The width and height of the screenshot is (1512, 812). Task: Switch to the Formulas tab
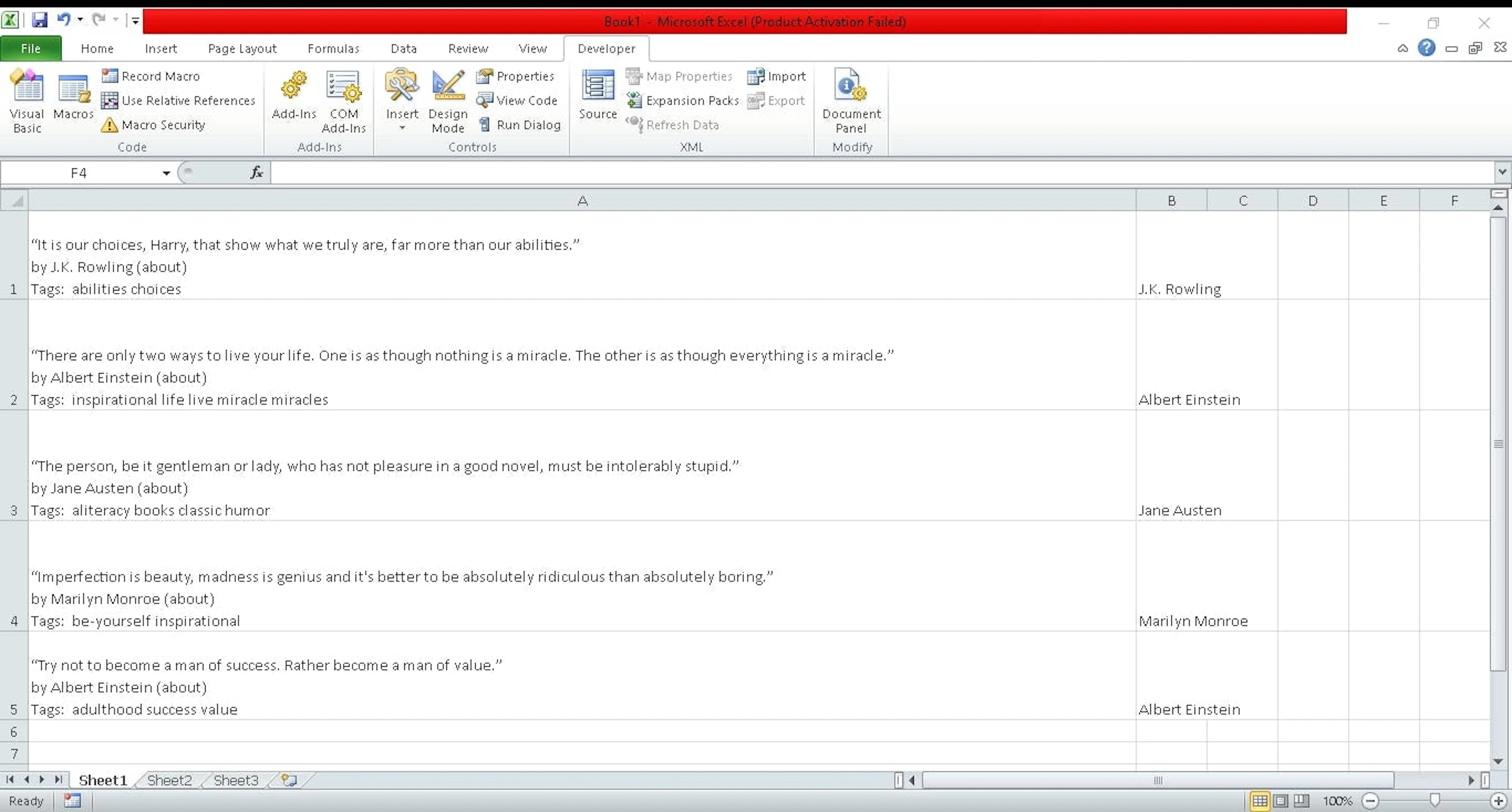(x=334, y=49)
